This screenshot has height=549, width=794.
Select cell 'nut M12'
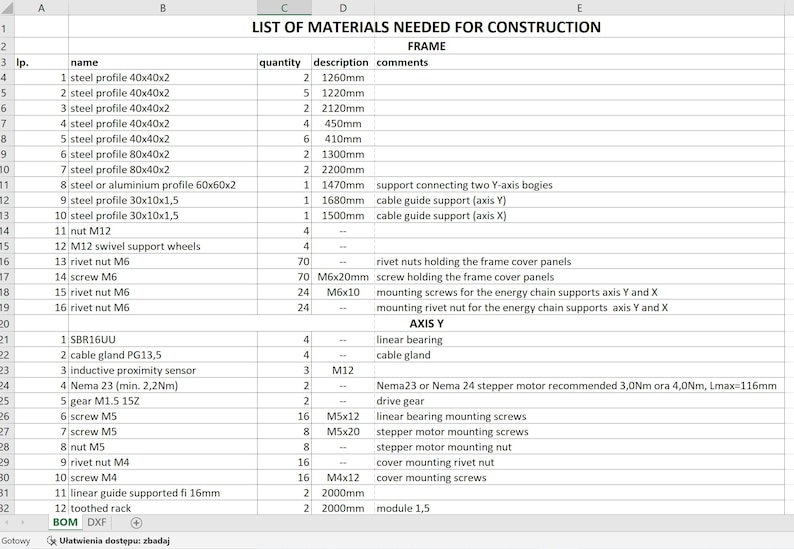[x=163, y=231]
